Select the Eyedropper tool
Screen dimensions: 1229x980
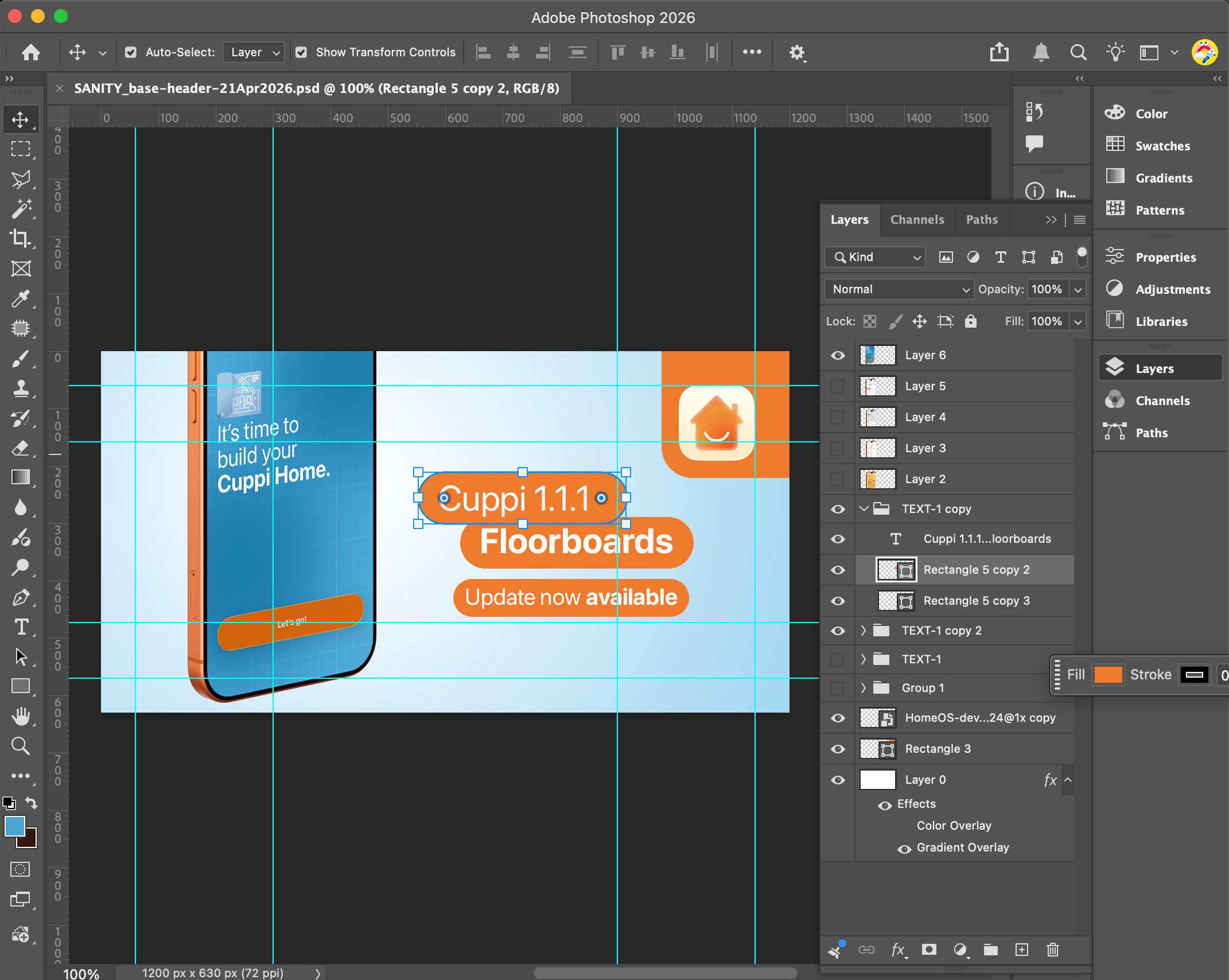(21, 298)
